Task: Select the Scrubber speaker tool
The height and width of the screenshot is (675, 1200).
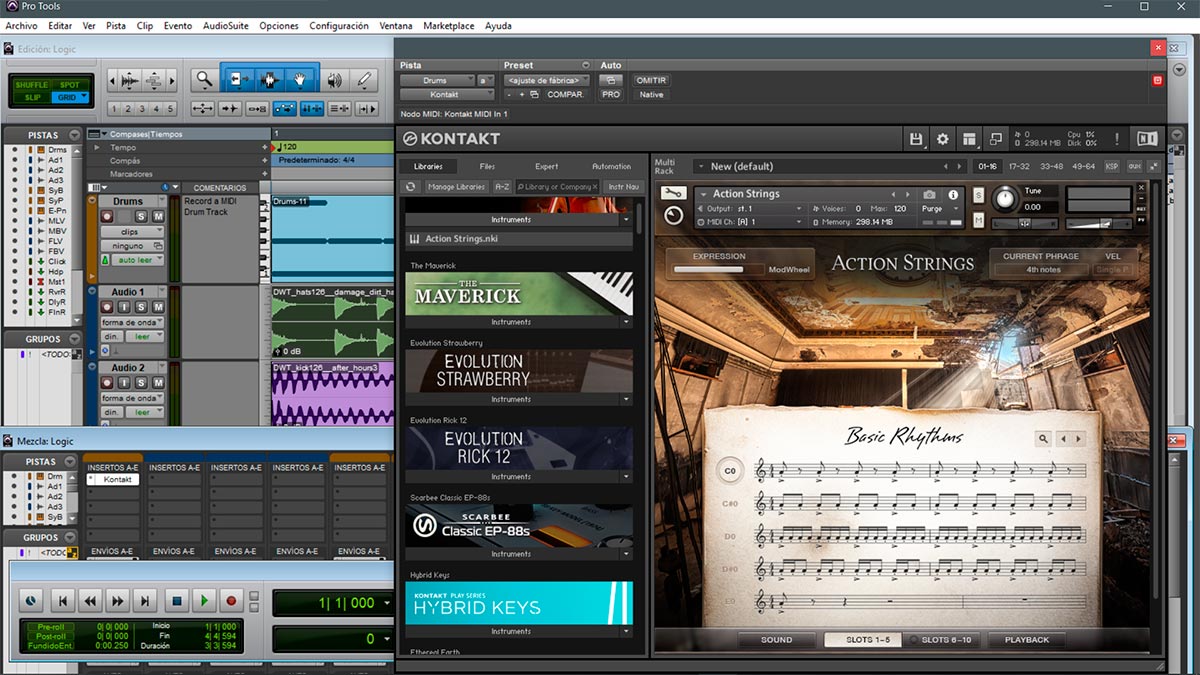Action: point(335,80)
